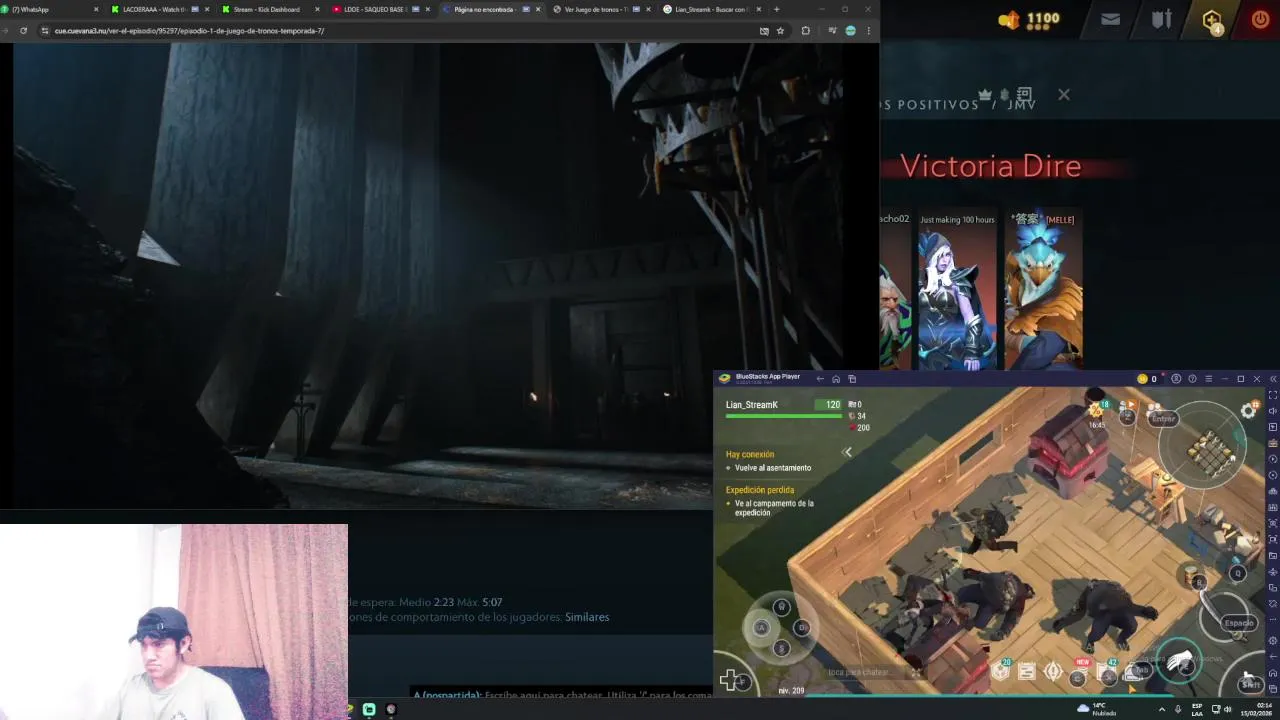Click the virtual joystick pad

tap(781, 627)
